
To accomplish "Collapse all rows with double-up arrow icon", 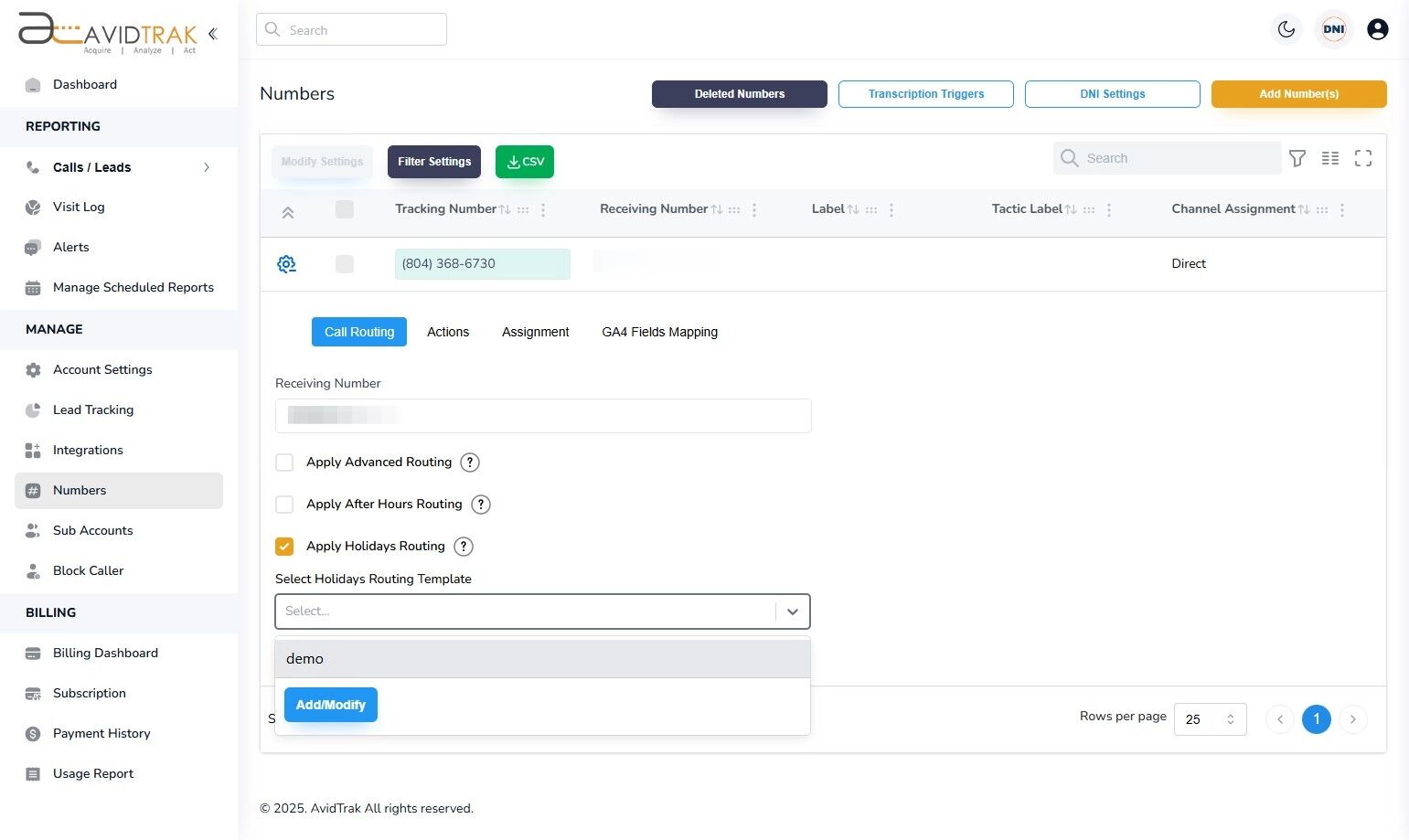I will [288, 212].
